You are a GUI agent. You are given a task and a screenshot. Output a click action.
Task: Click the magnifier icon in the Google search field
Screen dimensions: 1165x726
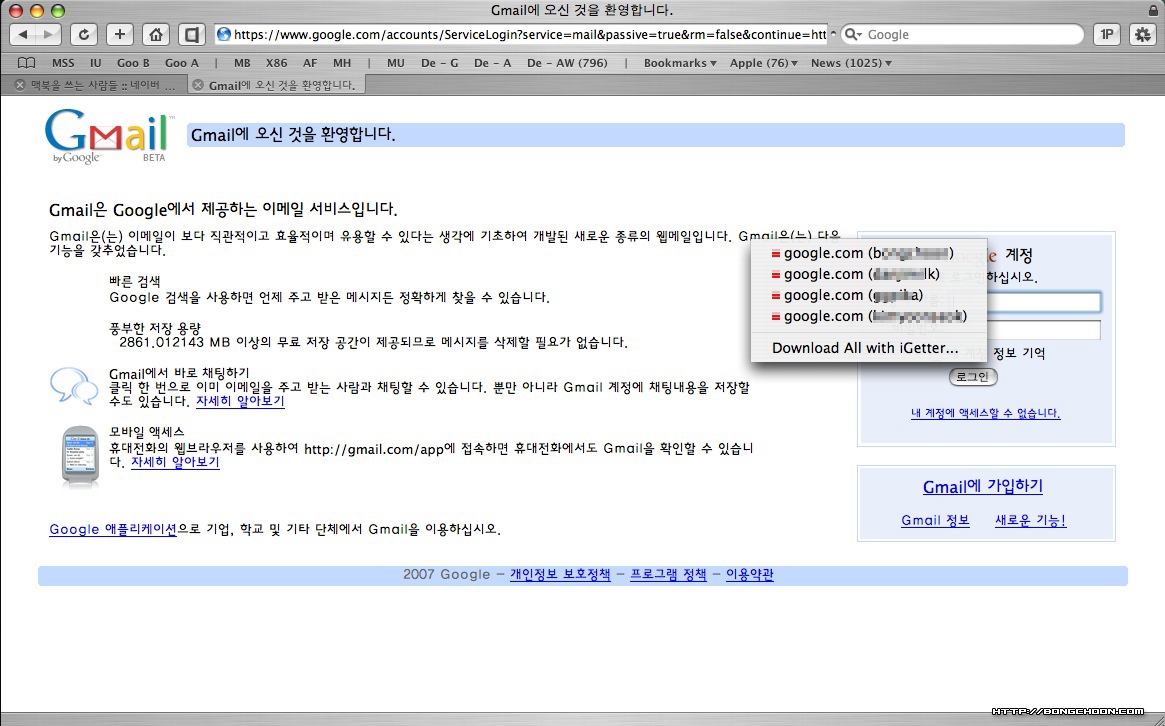(853, 34)
